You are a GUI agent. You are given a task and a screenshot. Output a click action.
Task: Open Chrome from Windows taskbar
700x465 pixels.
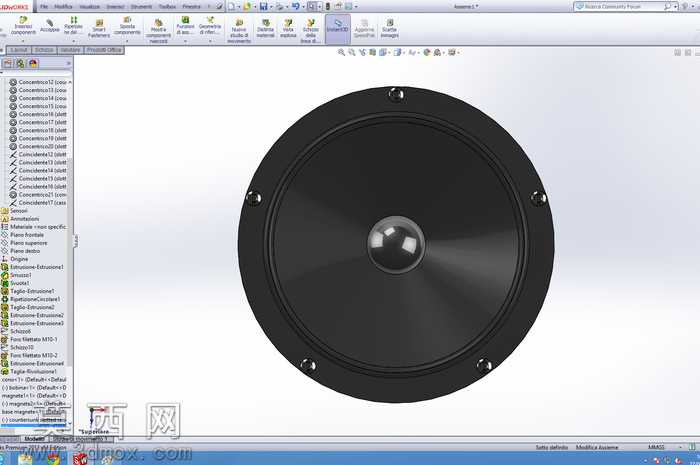click(x=53, y=459)
